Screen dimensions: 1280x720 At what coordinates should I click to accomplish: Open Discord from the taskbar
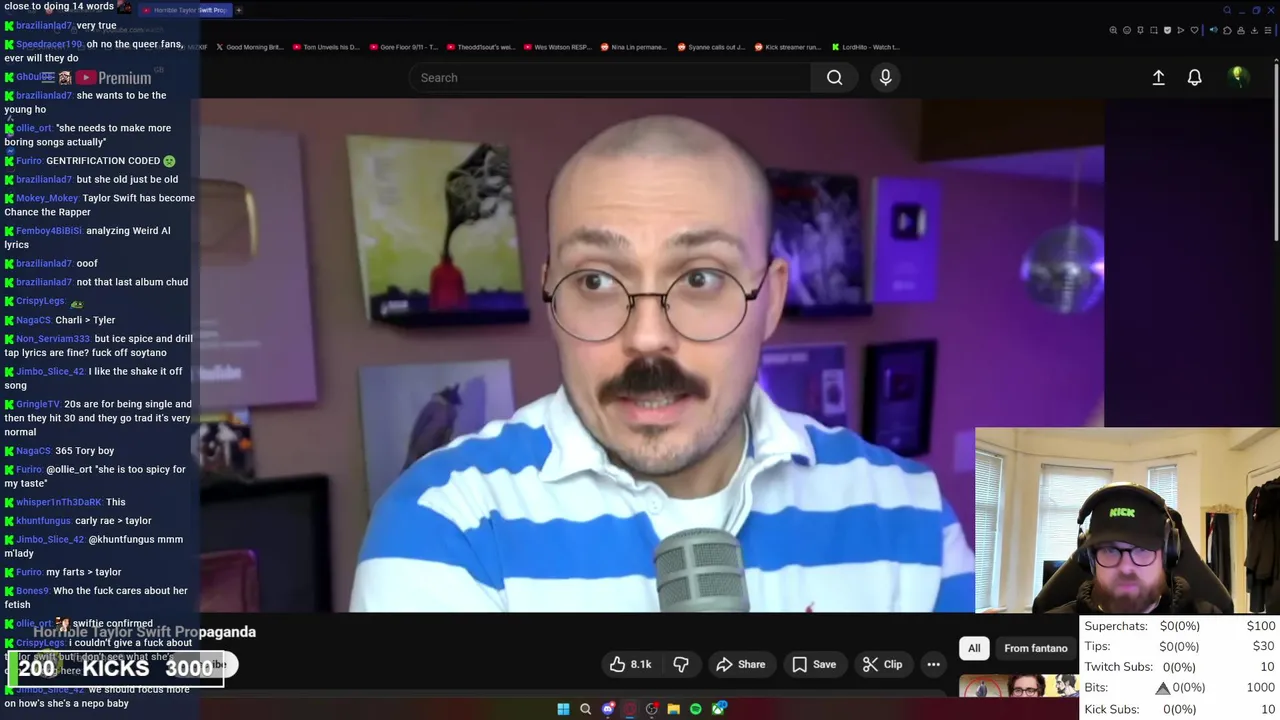608,708
